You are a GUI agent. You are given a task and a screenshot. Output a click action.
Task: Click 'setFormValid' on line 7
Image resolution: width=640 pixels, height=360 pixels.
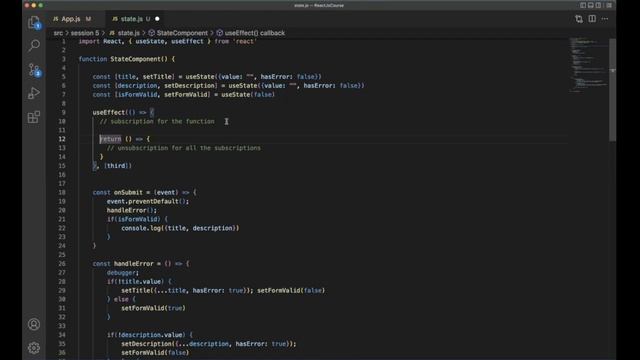[x=186, y=95]
